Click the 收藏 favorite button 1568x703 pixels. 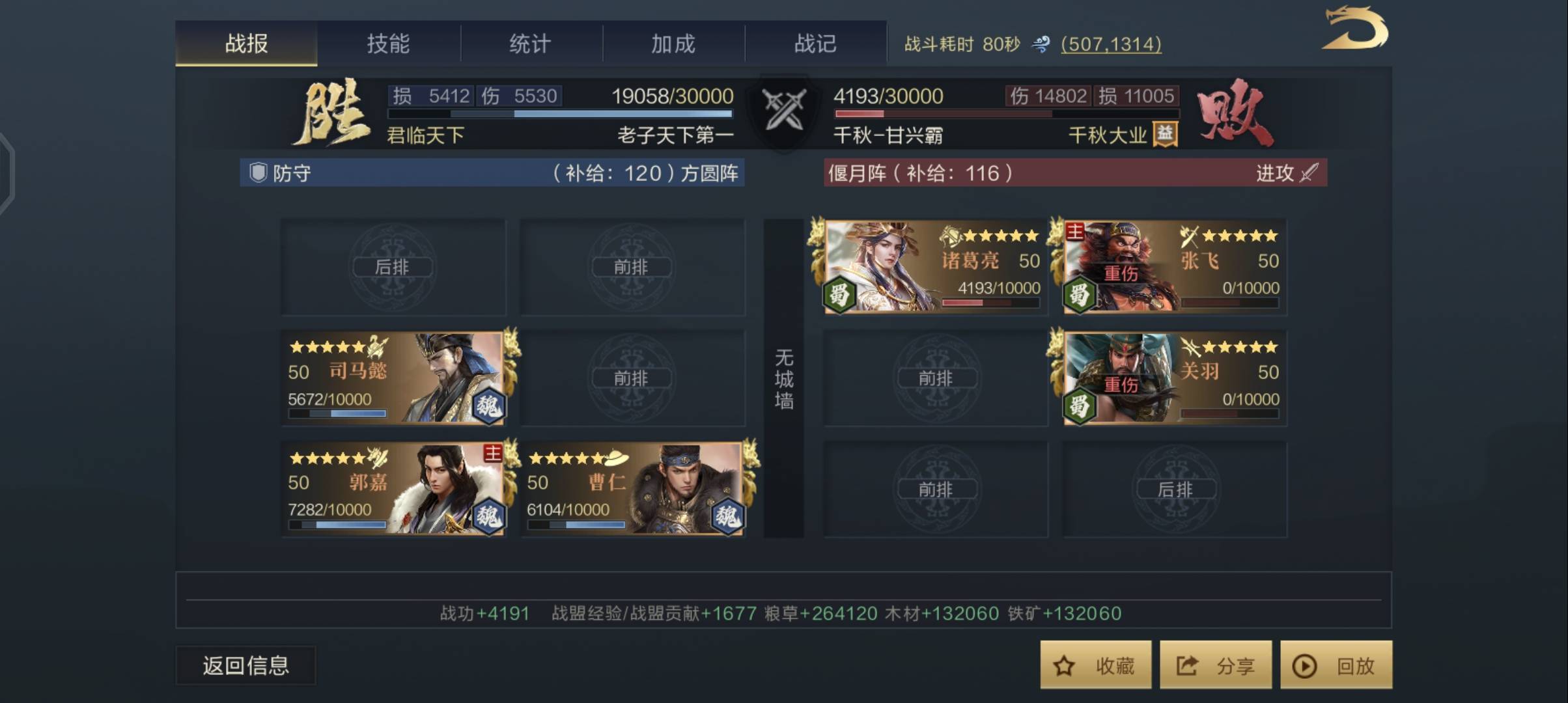(1095, 665)
